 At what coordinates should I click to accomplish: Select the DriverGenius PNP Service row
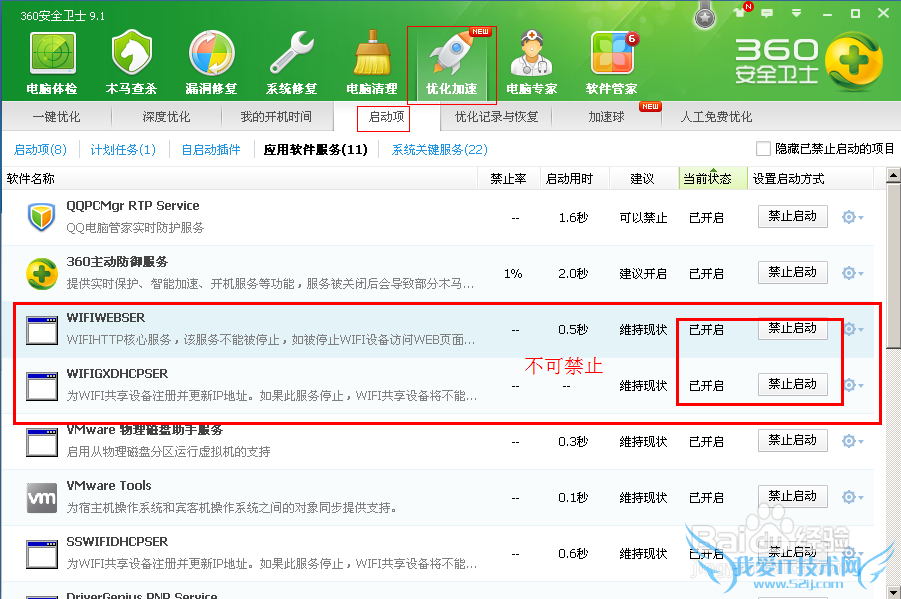(x=438, y=592)
